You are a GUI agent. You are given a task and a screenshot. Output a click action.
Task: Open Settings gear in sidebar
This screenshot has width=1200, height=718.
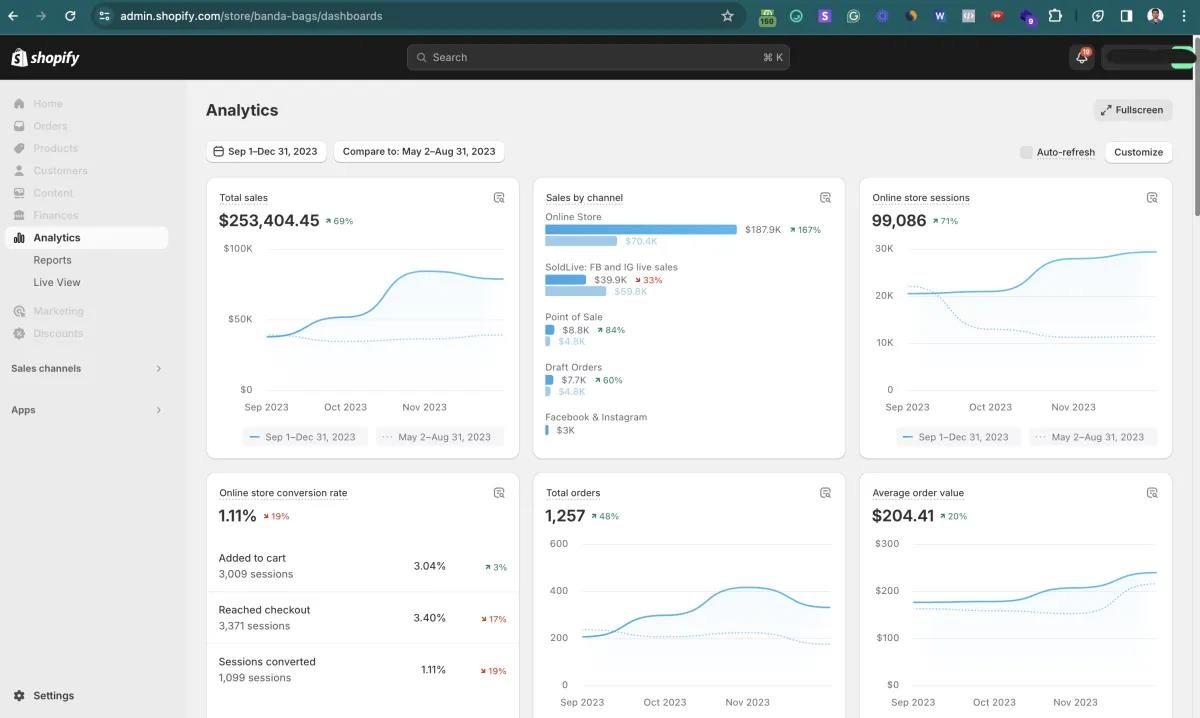20,696
